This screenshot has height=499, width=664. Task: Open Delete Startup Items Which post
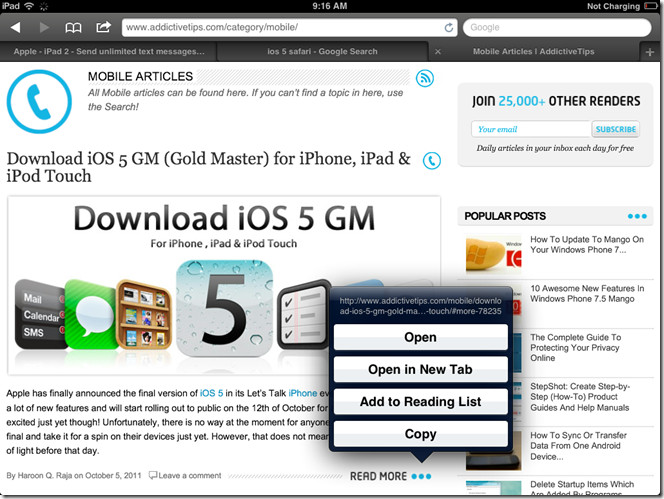click(582, 488)
